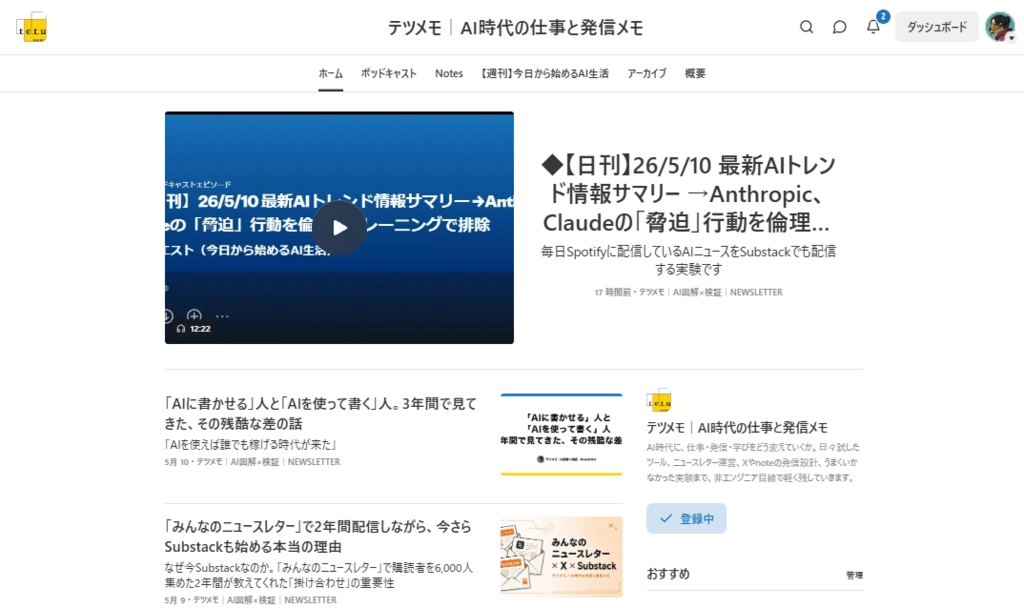
Task: Select the ホーム tab
Action: (330, 73)
